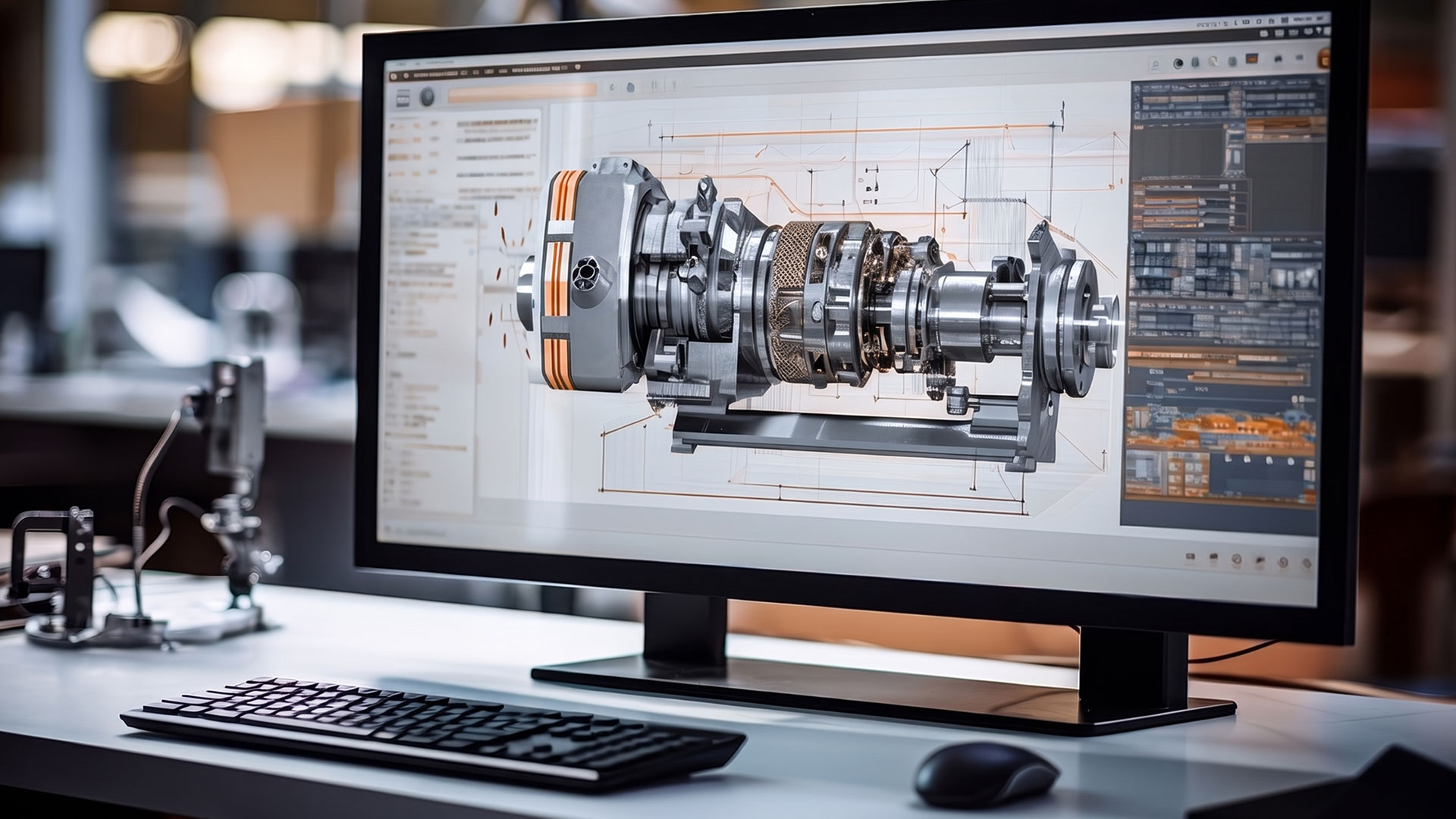The height and width of the screenshot is (819, 1456).
Task: Click the leftmost status icon at bottom-right of window
Action: 1191,557
